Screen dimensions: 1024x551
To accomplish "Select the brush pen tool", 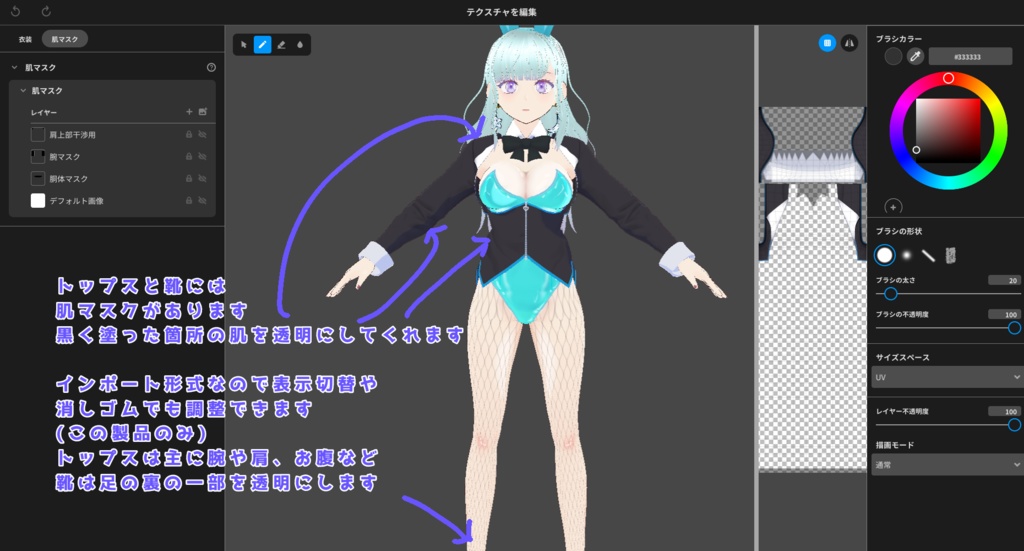I will tap(263, 44).
